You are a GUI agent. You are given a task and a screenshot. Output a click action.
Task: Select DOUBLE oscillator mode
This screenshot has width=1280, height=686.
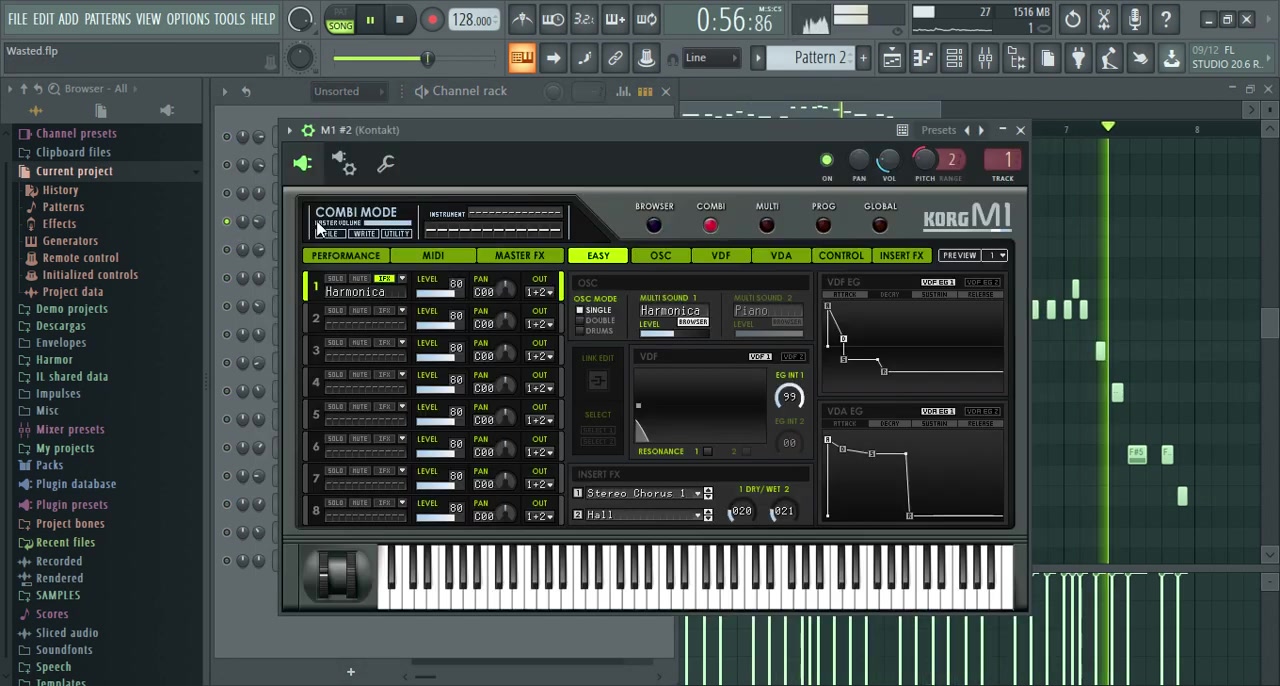click(596, 320)
